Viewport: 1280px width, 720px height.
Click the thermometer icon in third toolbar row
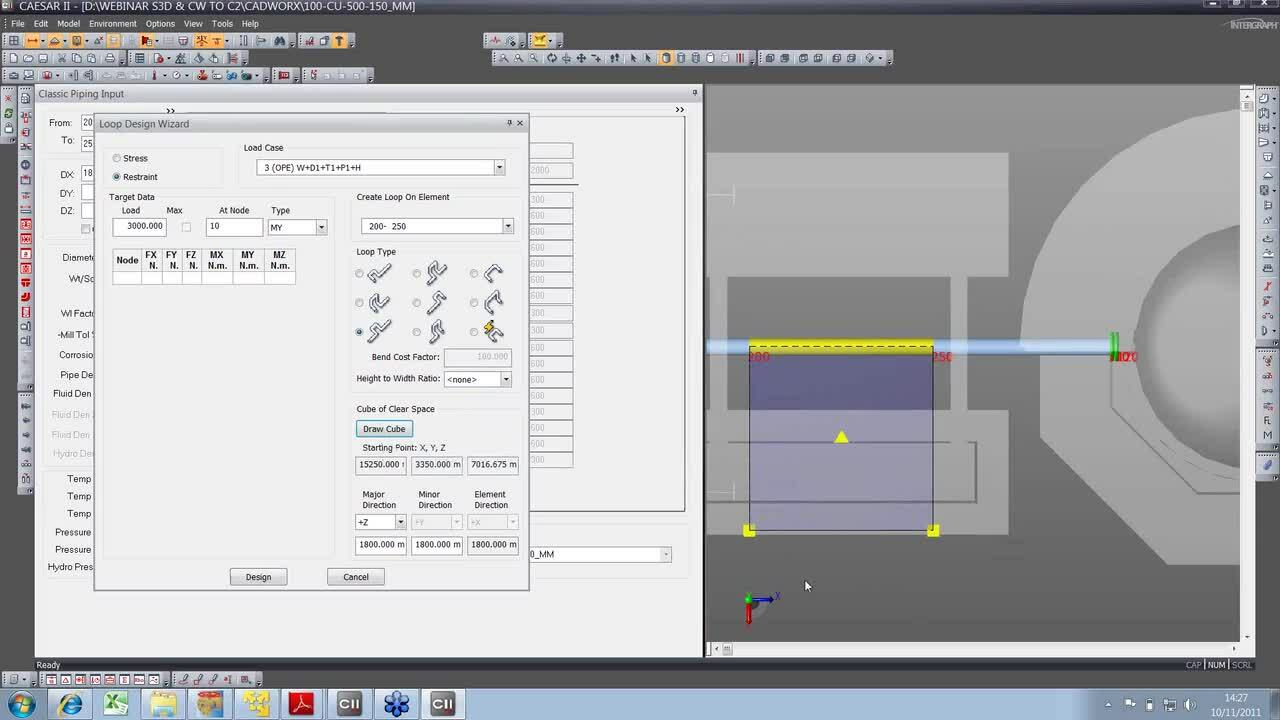click(154, 75)
